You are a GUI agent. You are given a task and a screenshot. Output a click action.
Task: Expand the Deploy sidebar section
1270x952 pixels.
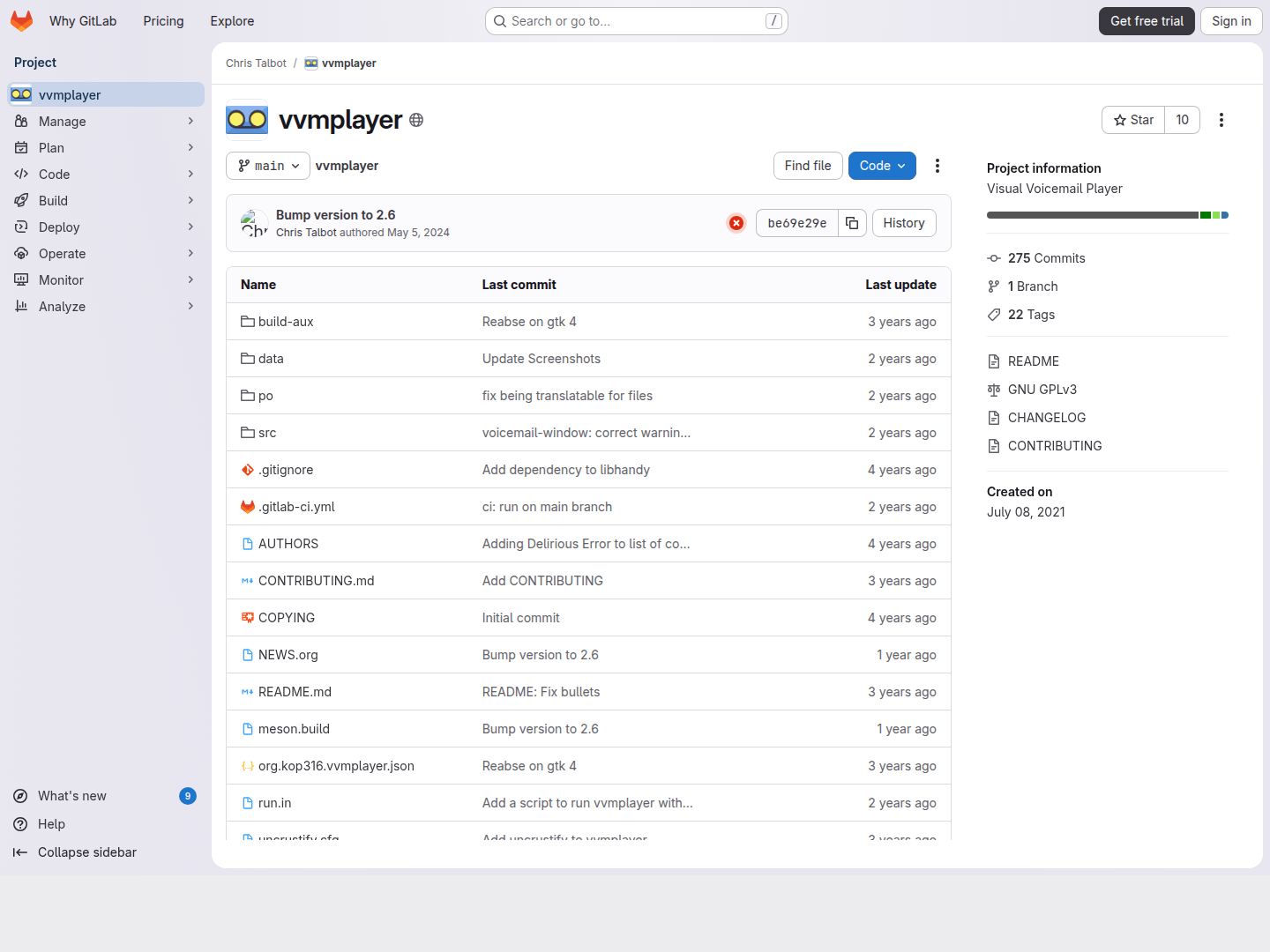pyautogui.click(x=106, y=227)
